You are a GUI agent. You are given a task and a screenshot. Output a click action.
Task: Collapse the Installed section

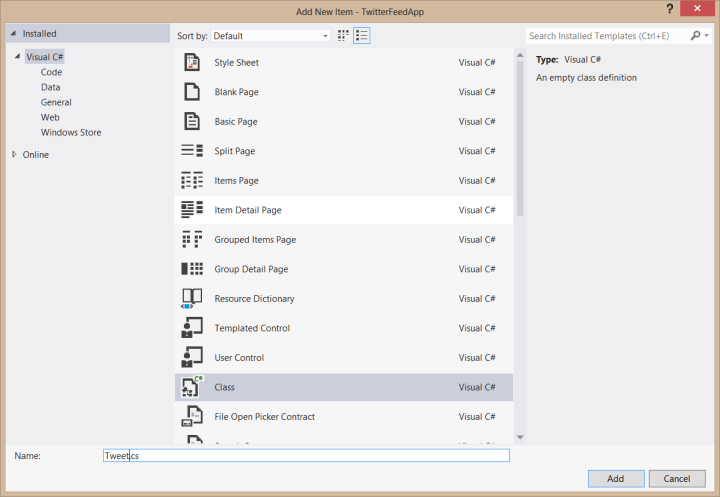click(13, 33)
